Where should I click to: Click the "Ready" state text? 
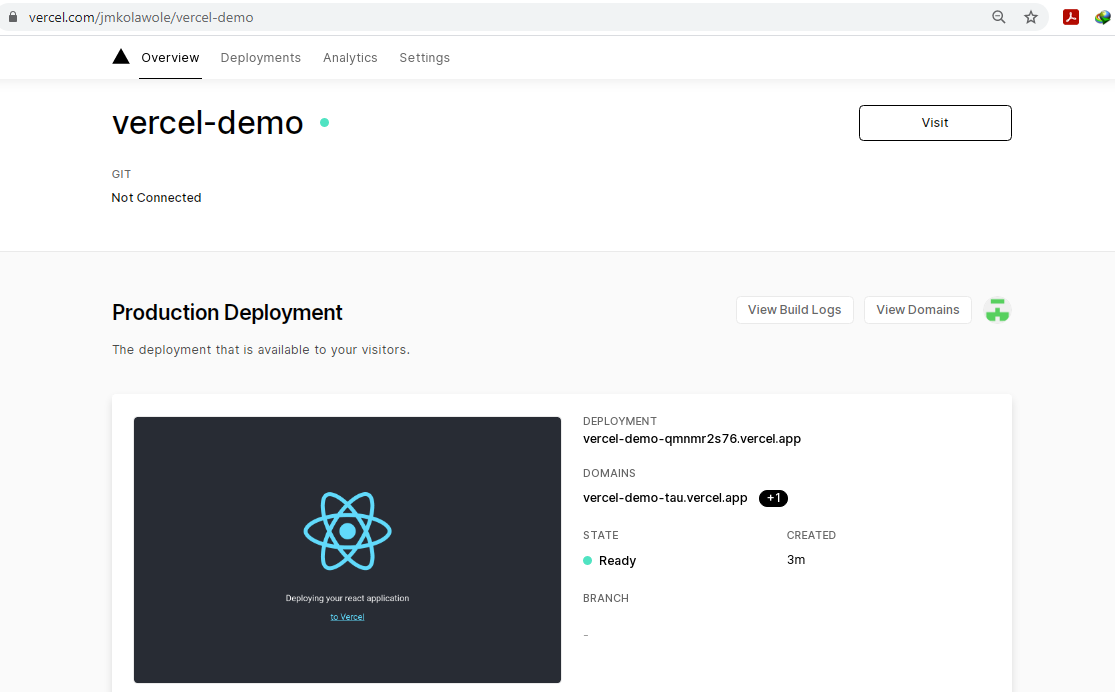click(617, 560)
